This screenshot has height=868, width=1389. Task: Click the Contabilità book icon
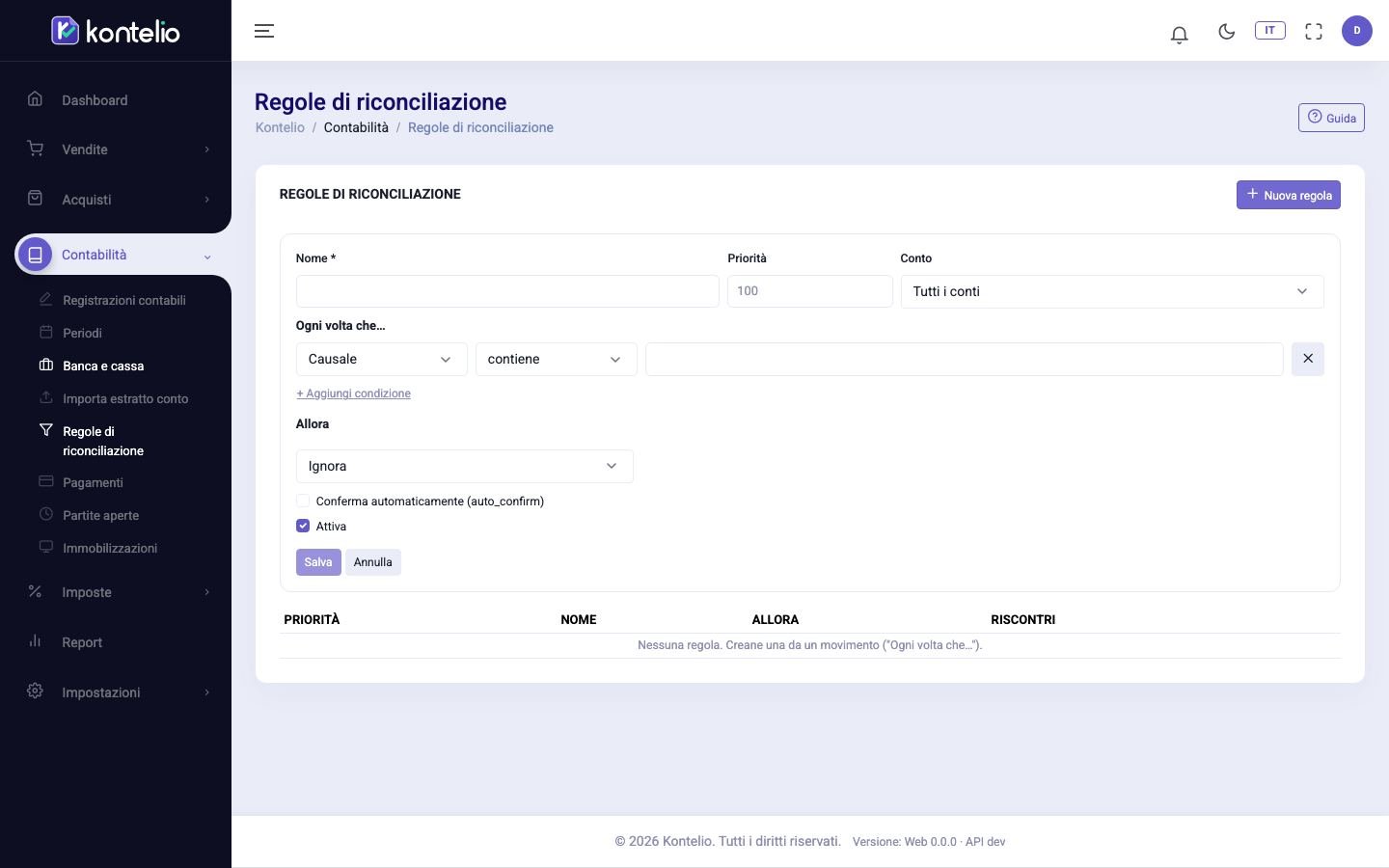tap(36, 255)
